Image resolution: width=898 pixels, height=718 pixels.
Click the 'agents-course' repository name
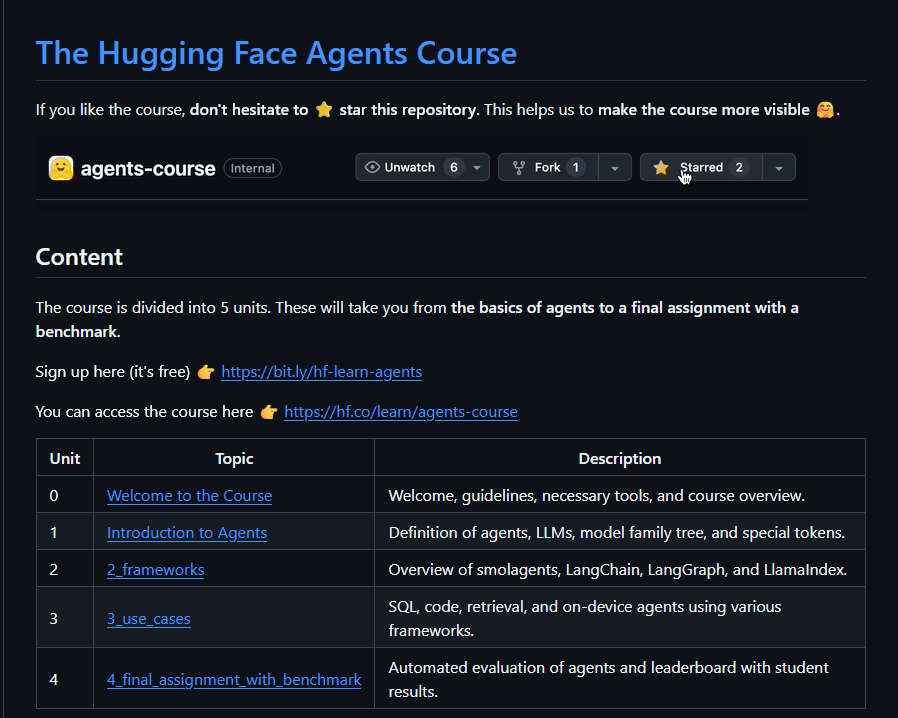148,169
